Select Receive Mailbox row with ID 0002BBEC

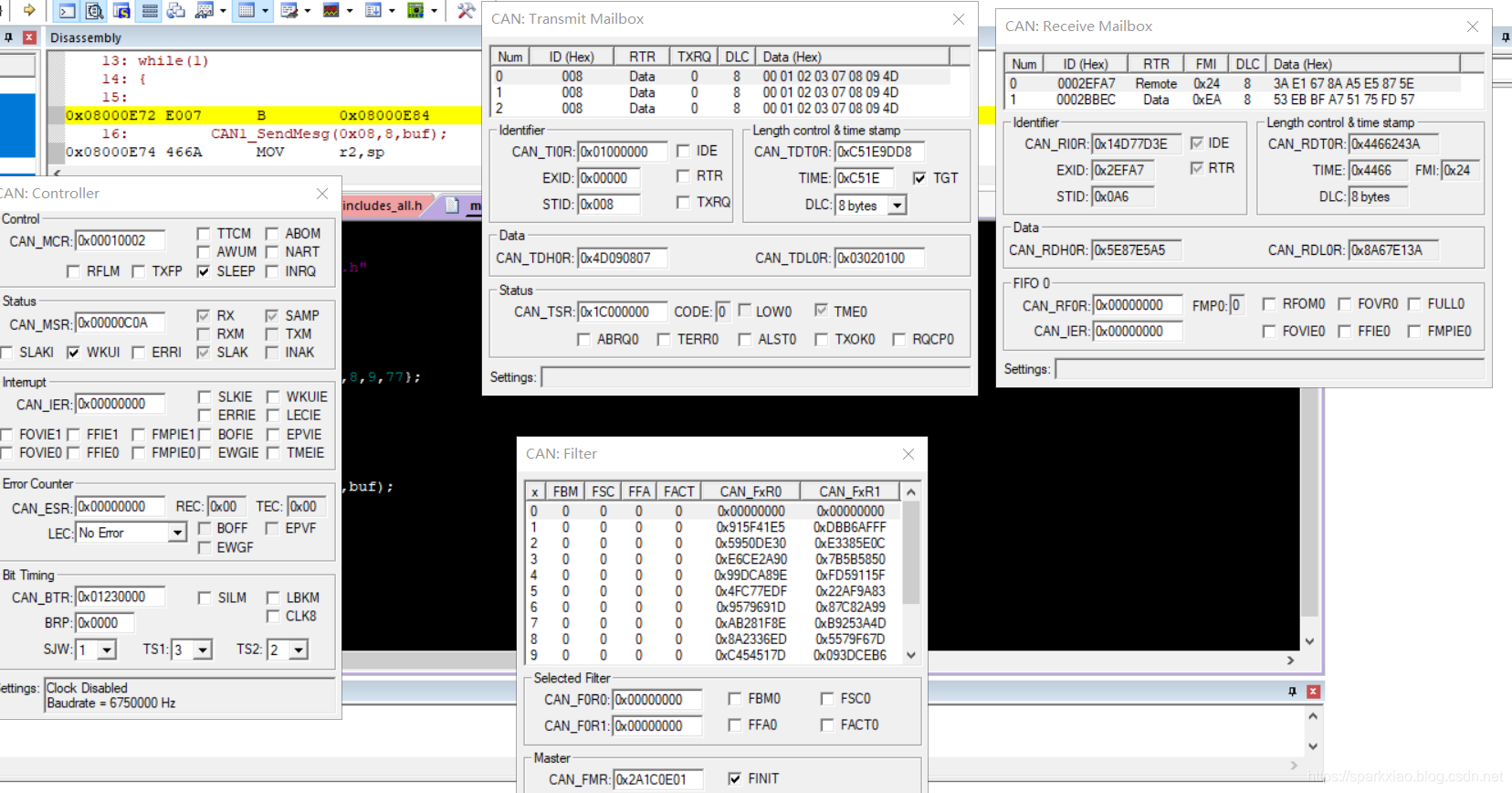click(x=1233, y=100)
